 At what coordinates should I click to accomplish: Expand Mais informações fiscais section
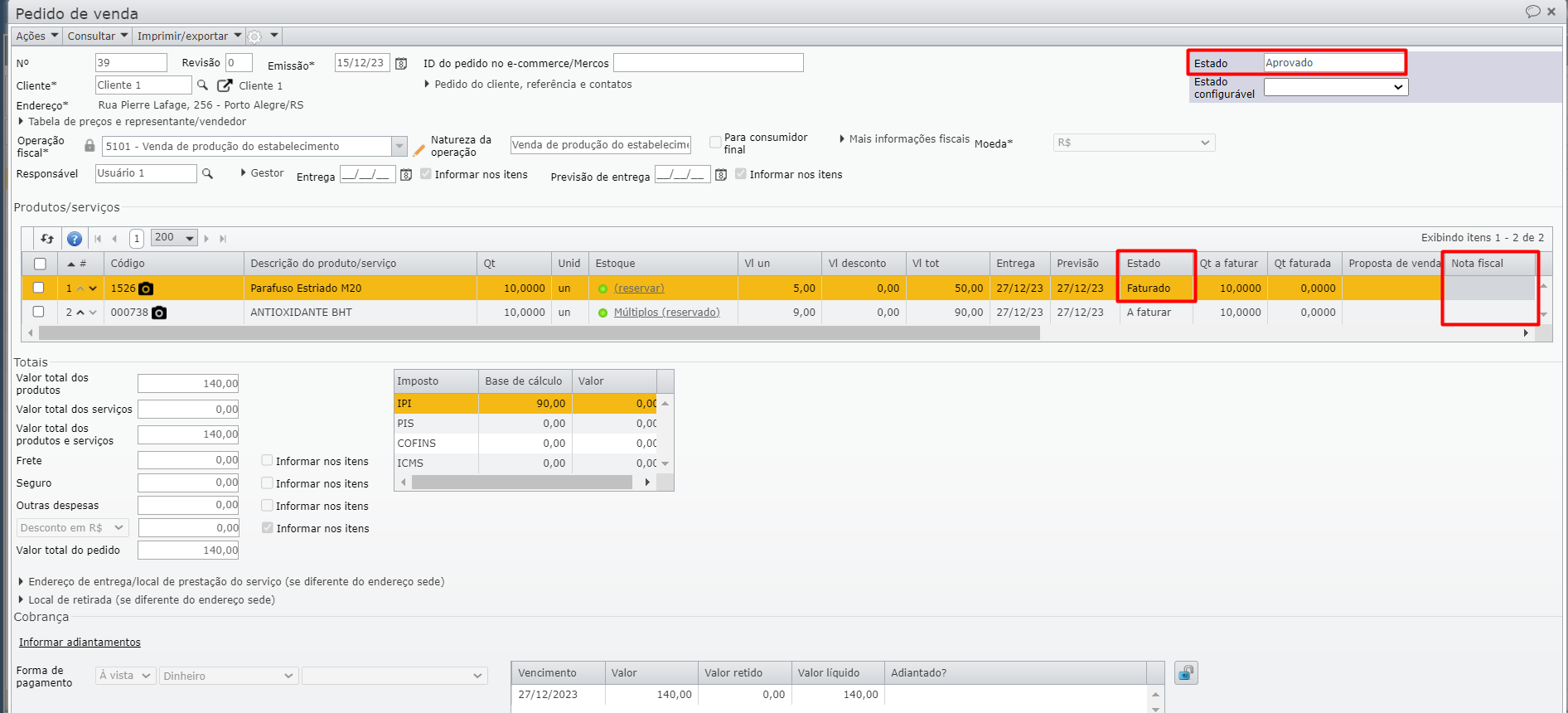pyautogui.click(x=904, y=139)
